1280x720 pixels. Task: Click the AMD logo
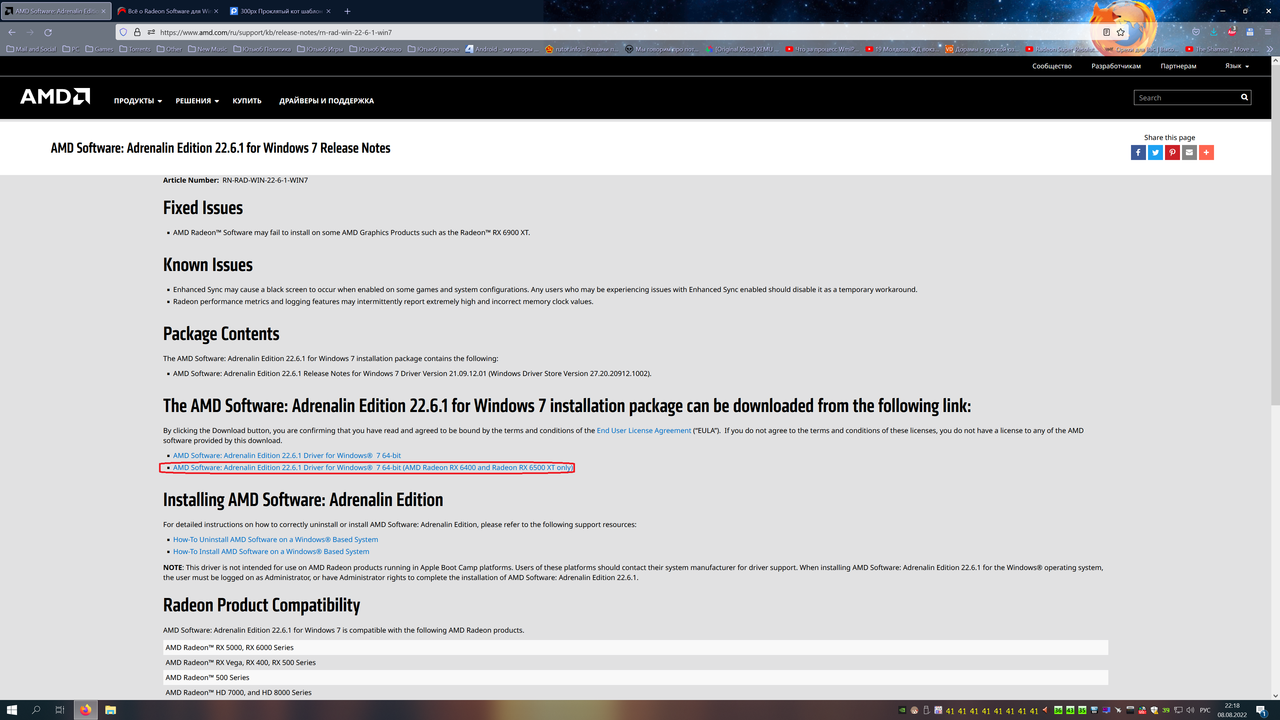coord(55,97)
